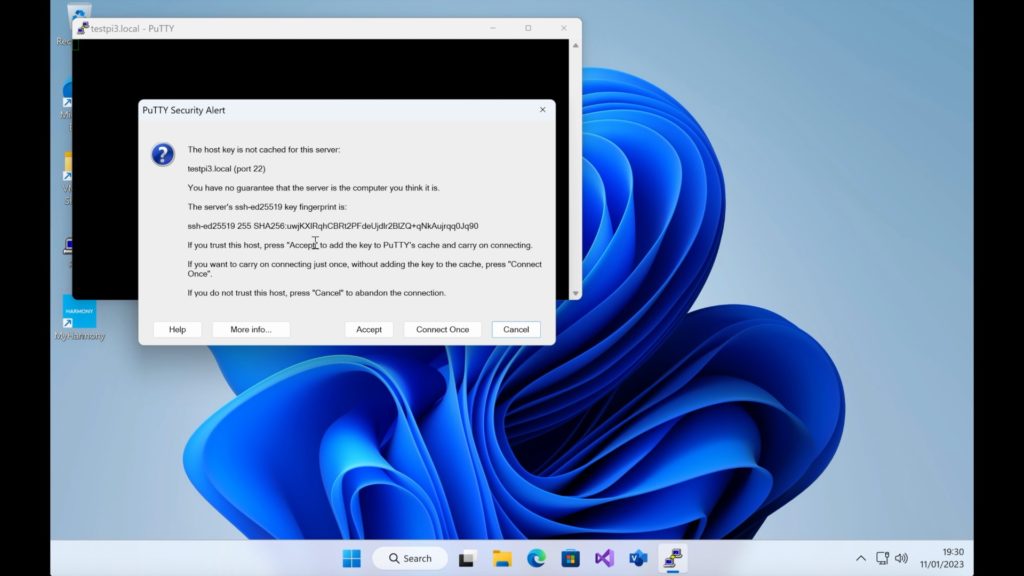Viewport: 1024px width, 576px height.
Task: Open the PuTTY window system menu icon
Action: tap(83, 28)
